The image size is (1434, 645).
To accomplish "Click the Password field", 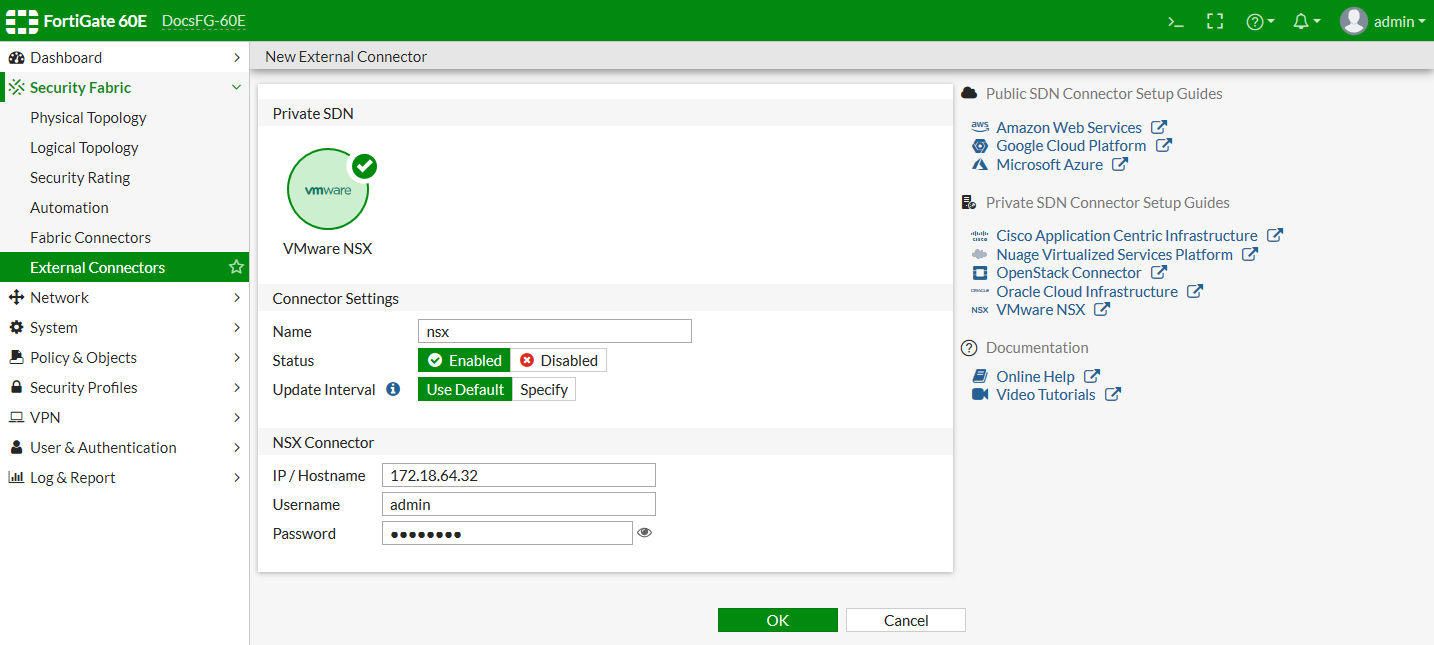I will click(x=507, y=533).
